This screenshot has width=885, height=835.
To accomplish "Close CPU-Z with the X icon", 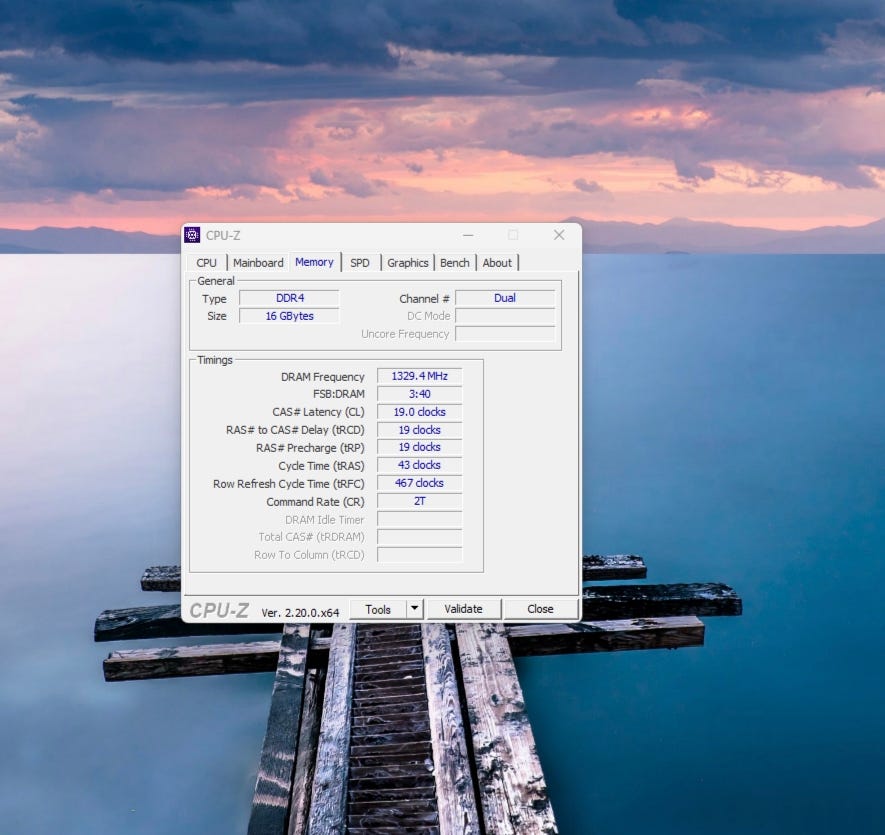I will 559,235.
